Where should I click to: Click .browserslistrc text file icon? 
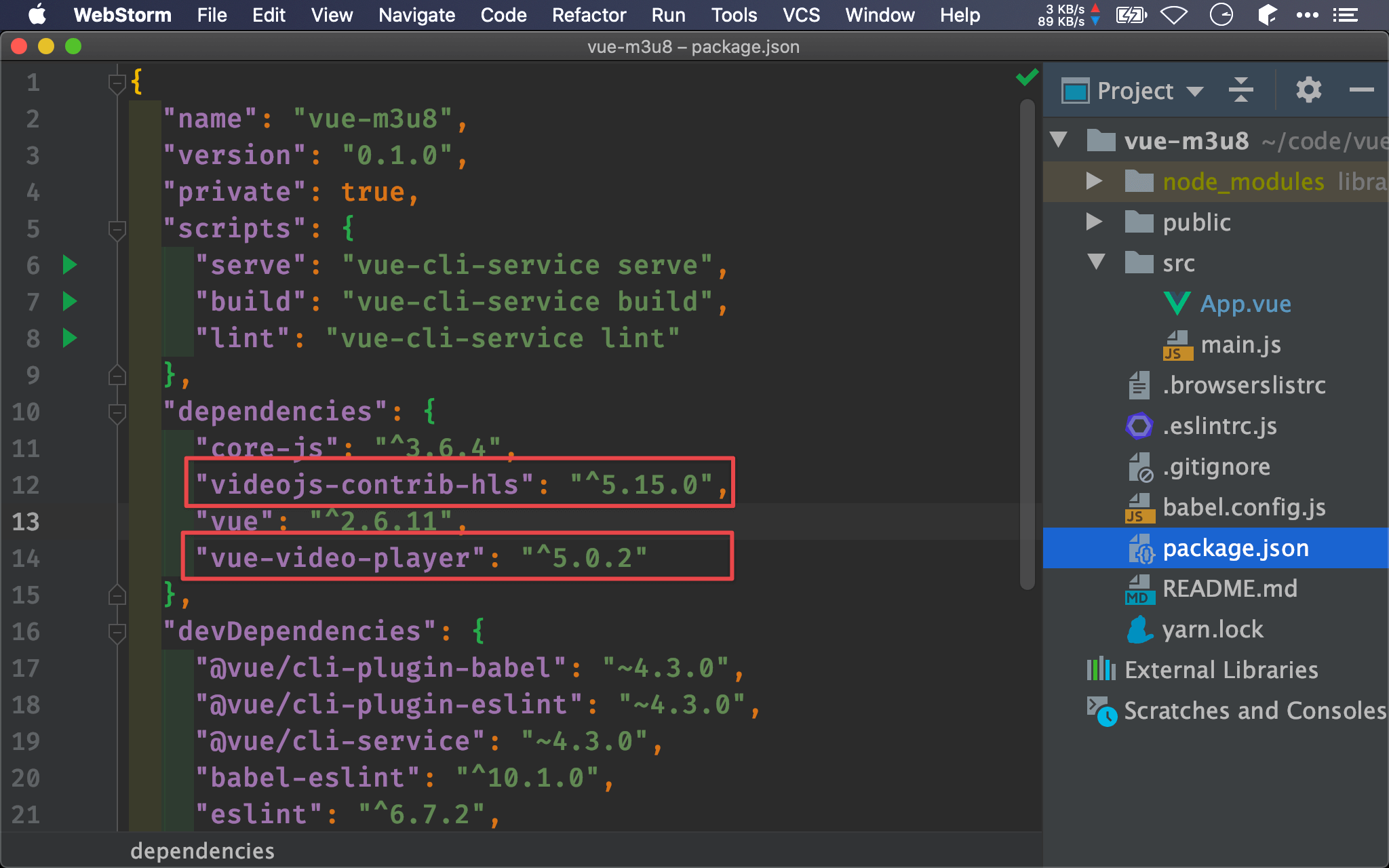click(x=1139, y=385)
